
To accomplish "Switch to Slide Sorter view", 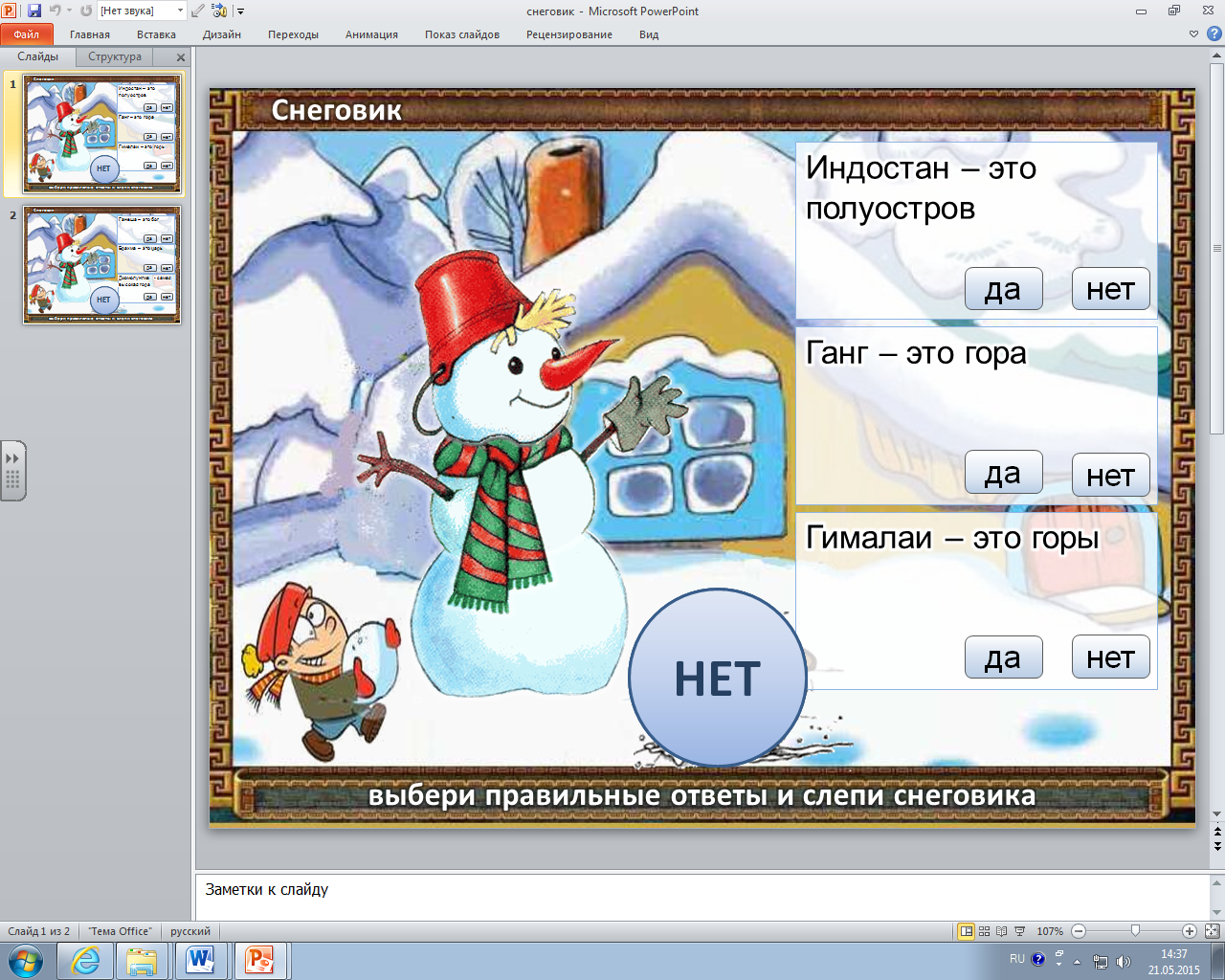I will click(x=984, y=931).
